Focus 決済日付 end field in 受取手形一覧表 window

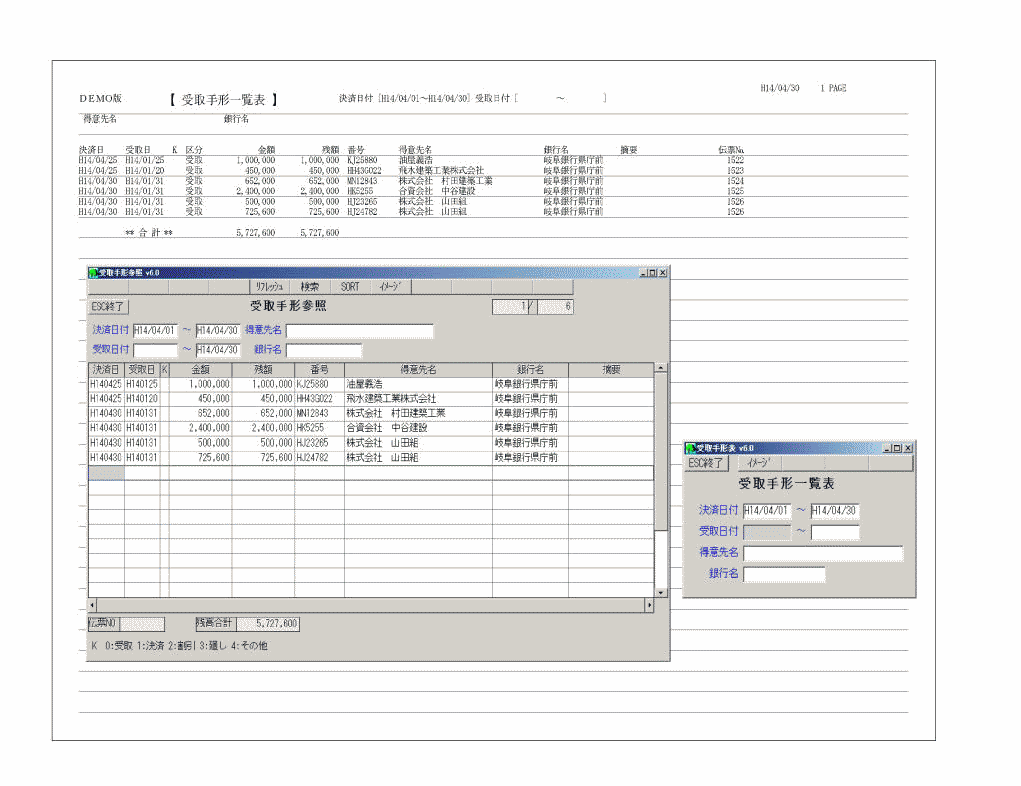click(835, 511)
